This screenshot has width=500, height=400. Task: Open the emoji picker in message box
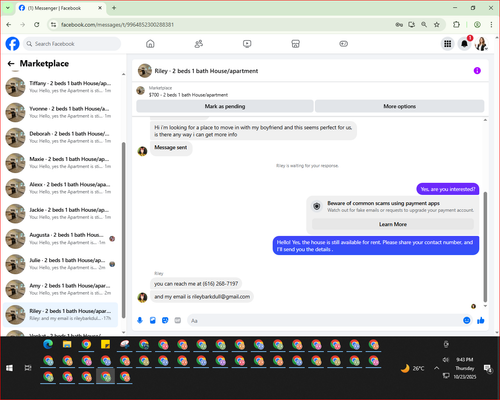(467, 320)
